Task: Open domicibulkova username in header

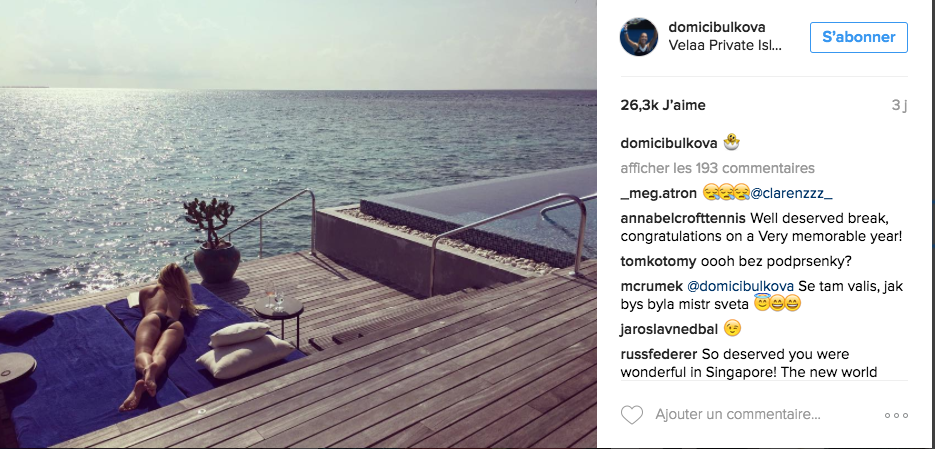Action: click(717, 27)
